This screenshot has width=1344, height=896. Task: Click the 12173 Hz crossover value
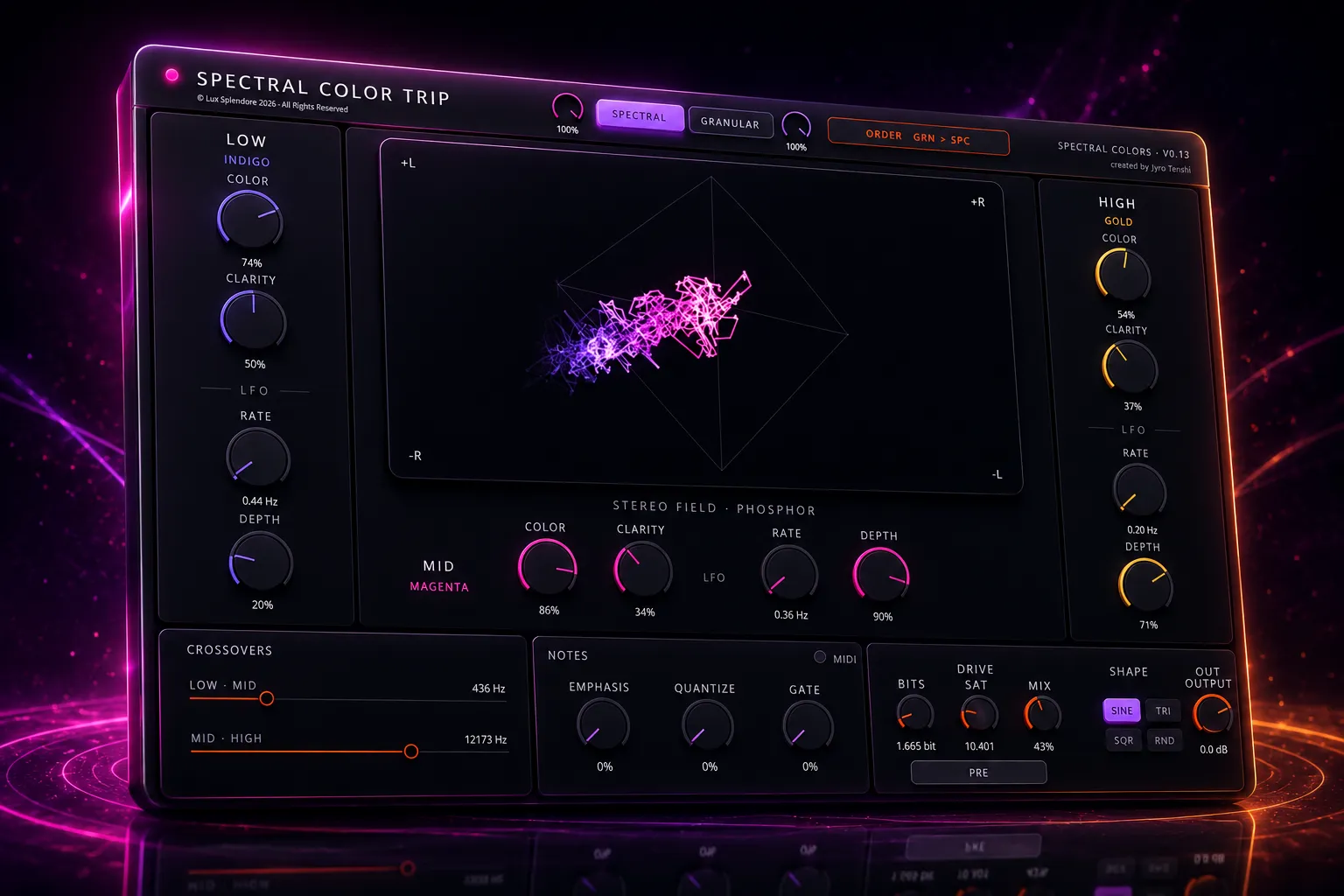[x=486, y=739]
